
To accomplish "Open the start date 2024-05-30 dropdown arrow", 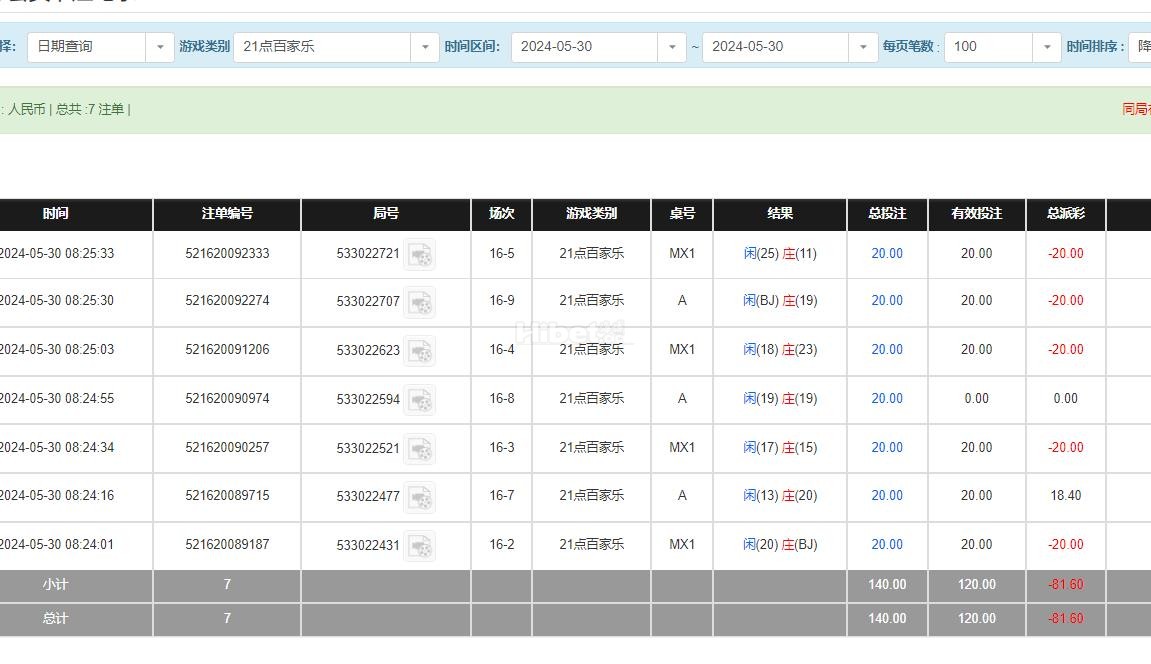I will [x=672, y=47].
